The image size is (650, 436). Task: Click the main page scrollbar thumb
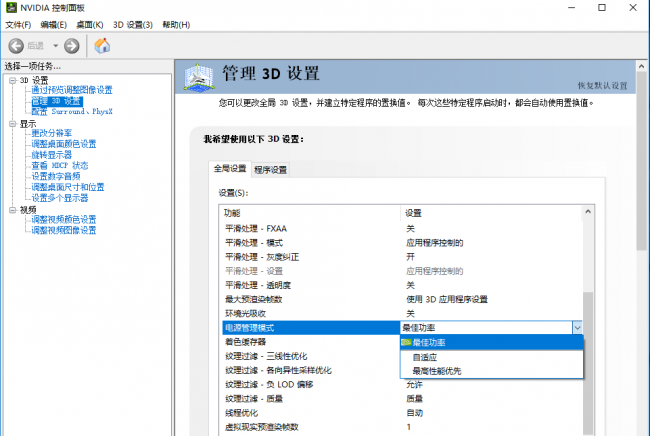point(641,161)
